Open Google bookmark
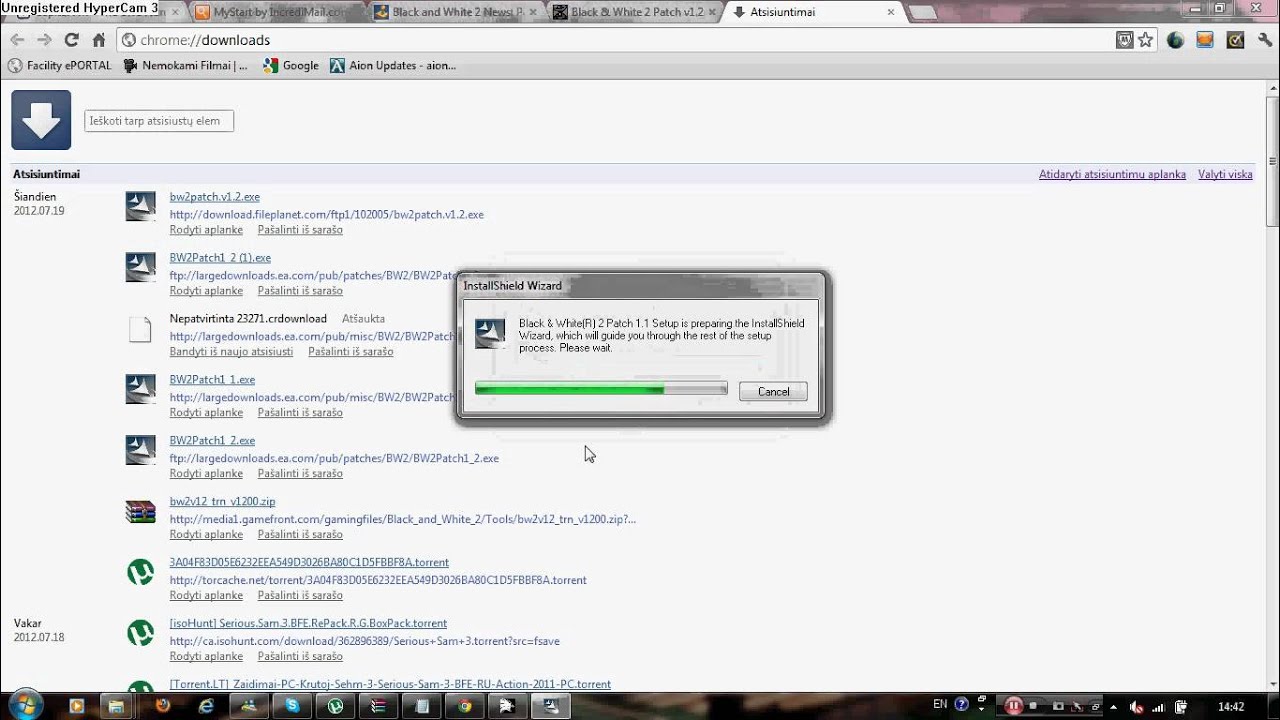This screenshot has height=720, width=1280. tap(291, 65)
